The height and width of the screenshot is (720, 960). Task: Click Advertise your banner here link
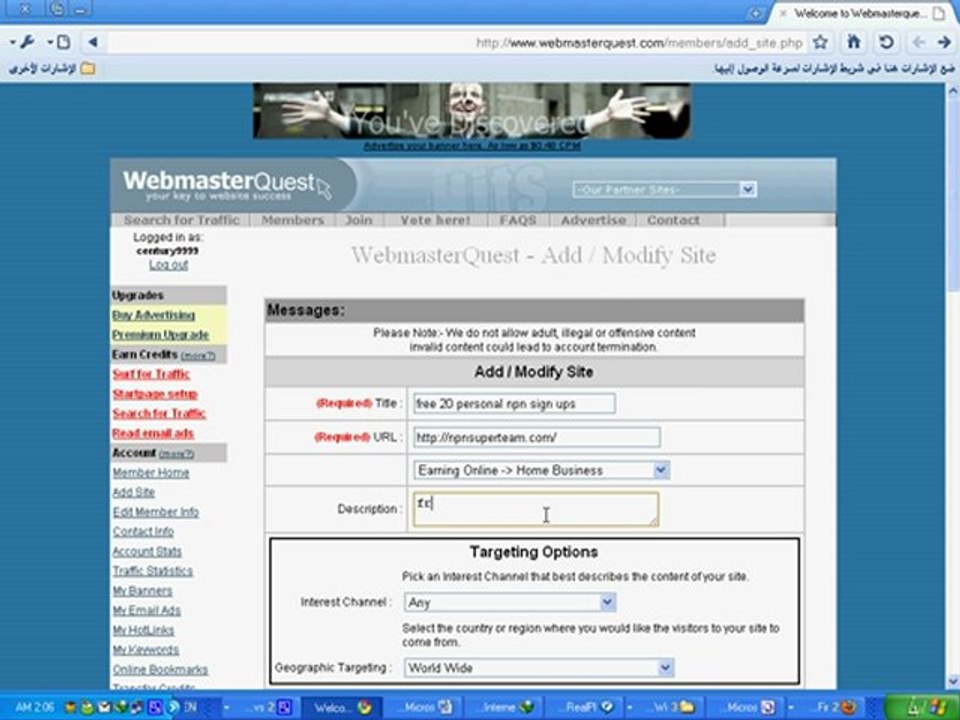[472, 146]
